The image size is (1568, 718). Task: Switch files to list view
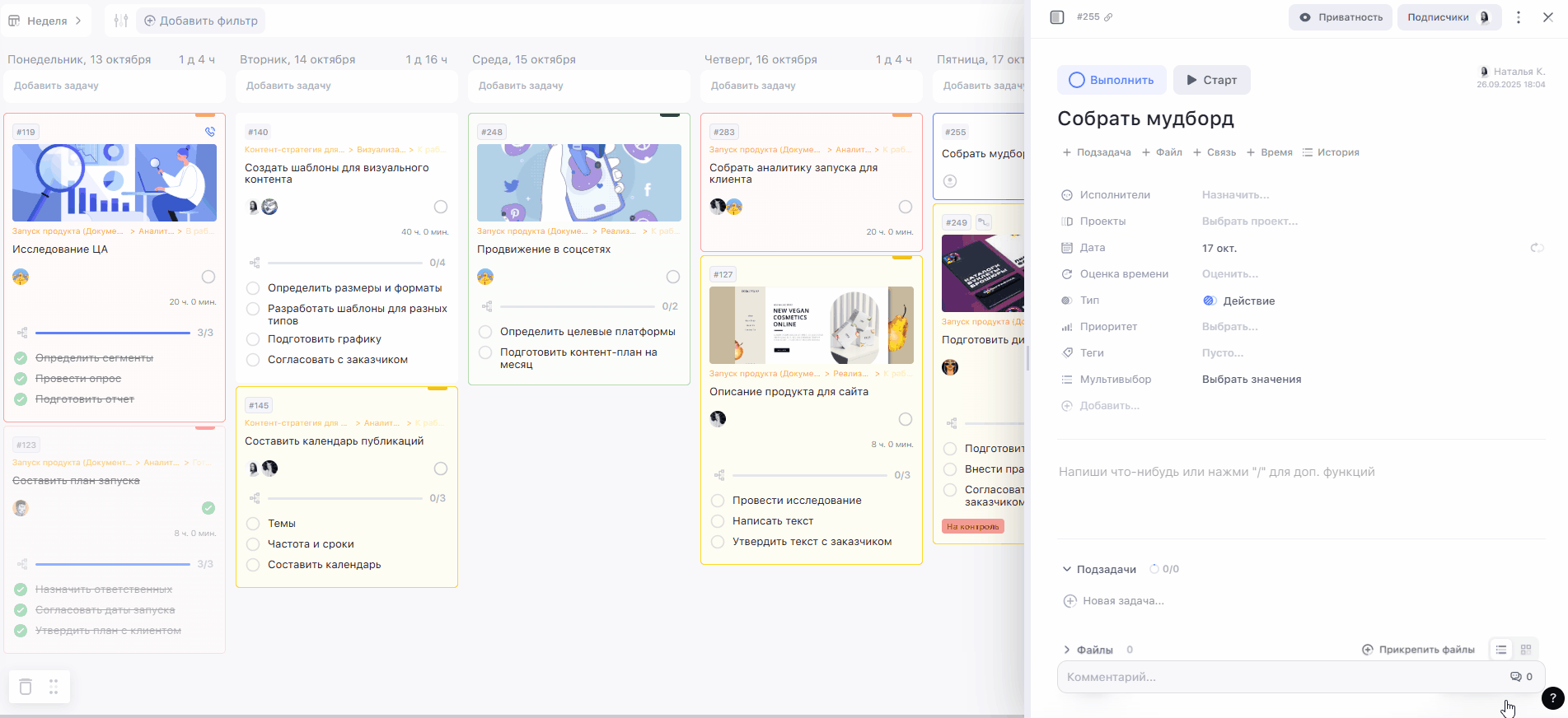(x=1501, y=650)
